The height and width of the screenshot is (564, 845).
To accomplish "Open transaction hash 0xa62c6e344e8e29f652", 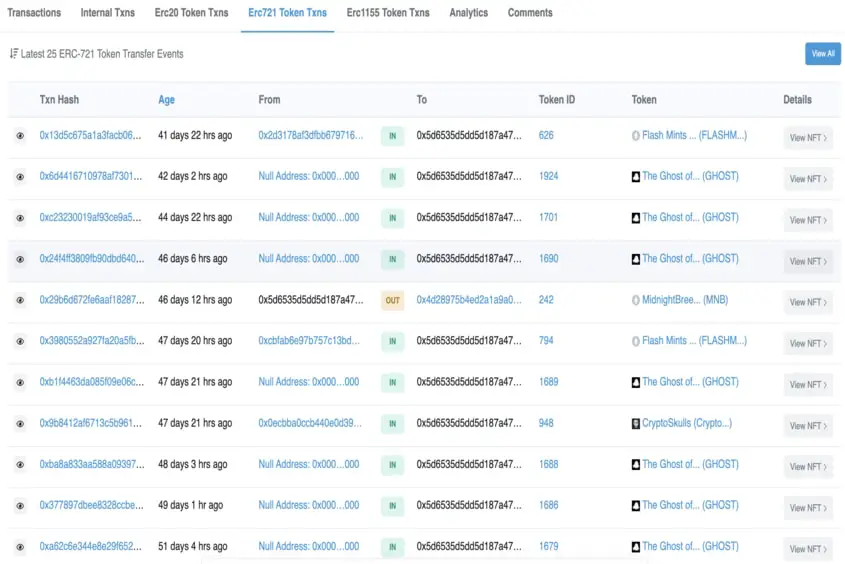I will (x=91, y=546).
